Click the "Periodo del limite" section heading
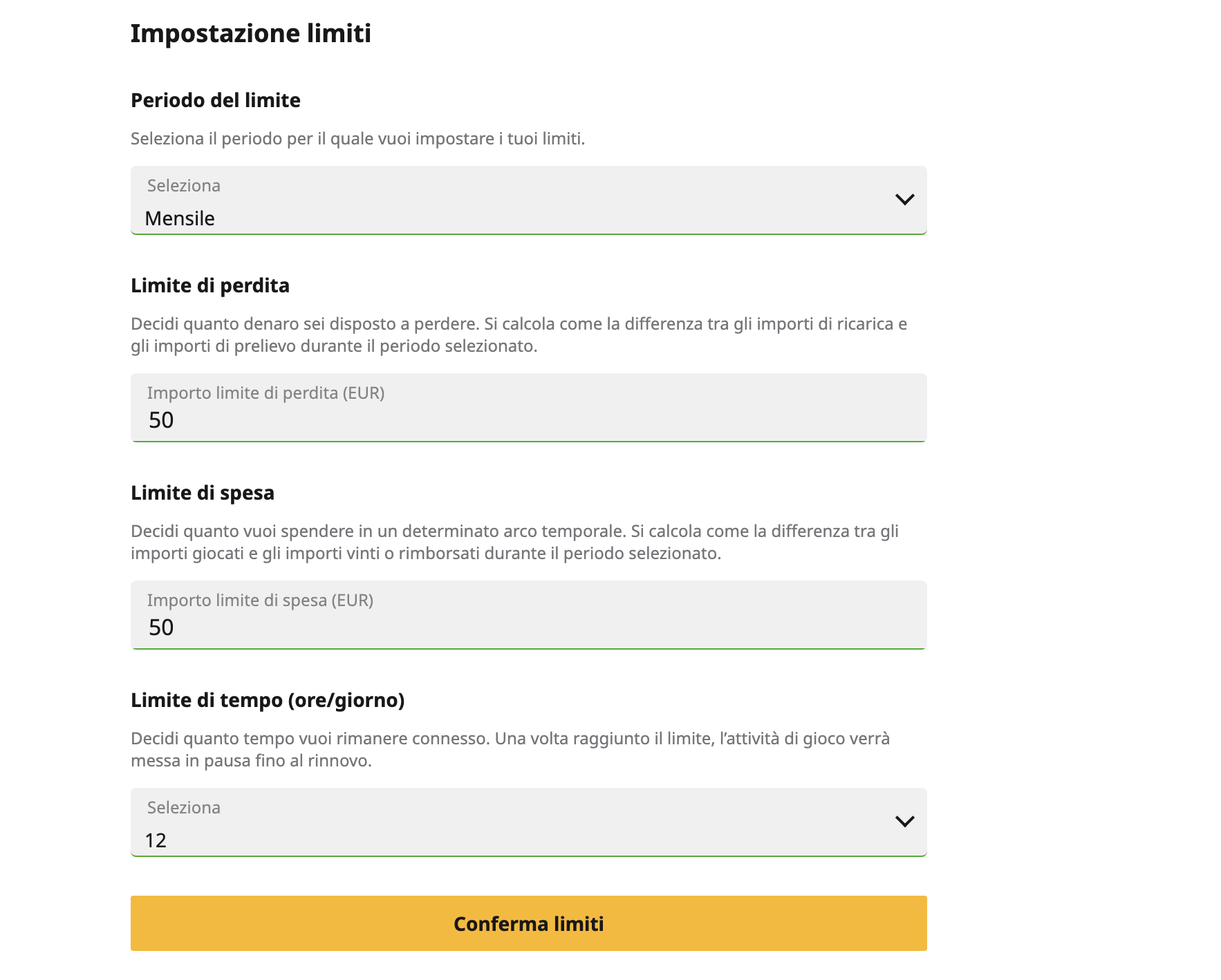 click(x=215, y=100)
